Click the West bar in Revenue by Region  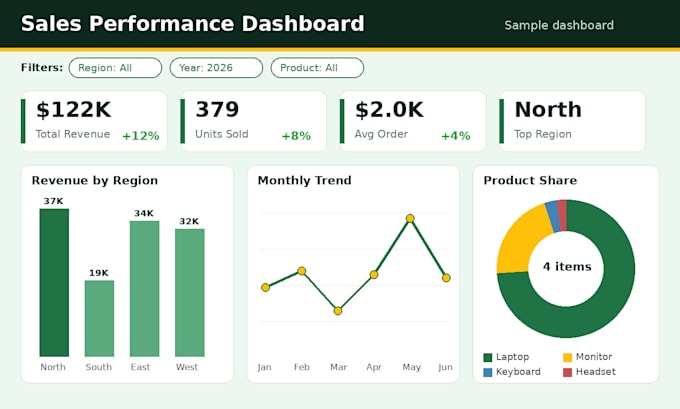coord(190,292)
